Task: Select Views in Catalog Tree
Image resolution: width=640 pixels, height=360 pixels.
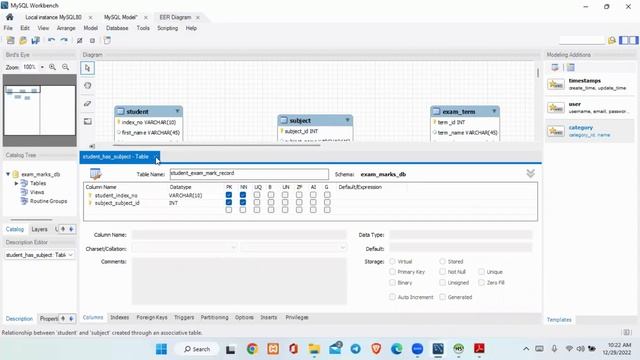Action: [37, 192]
